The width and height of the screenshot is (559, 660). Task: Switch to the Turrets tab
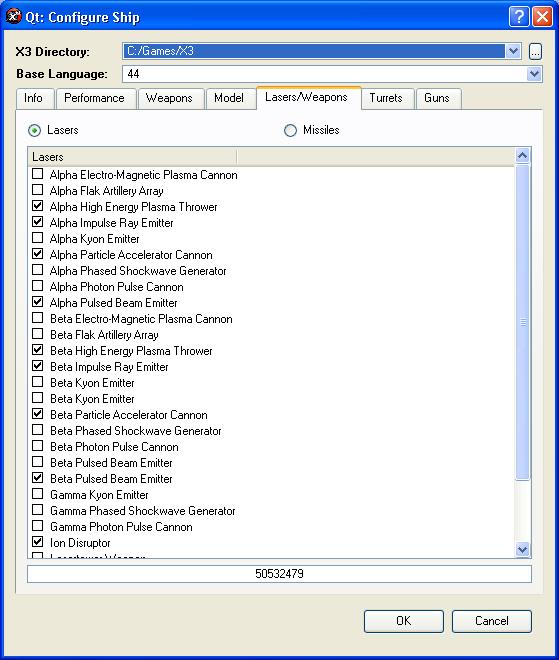(x=386, y=98)
